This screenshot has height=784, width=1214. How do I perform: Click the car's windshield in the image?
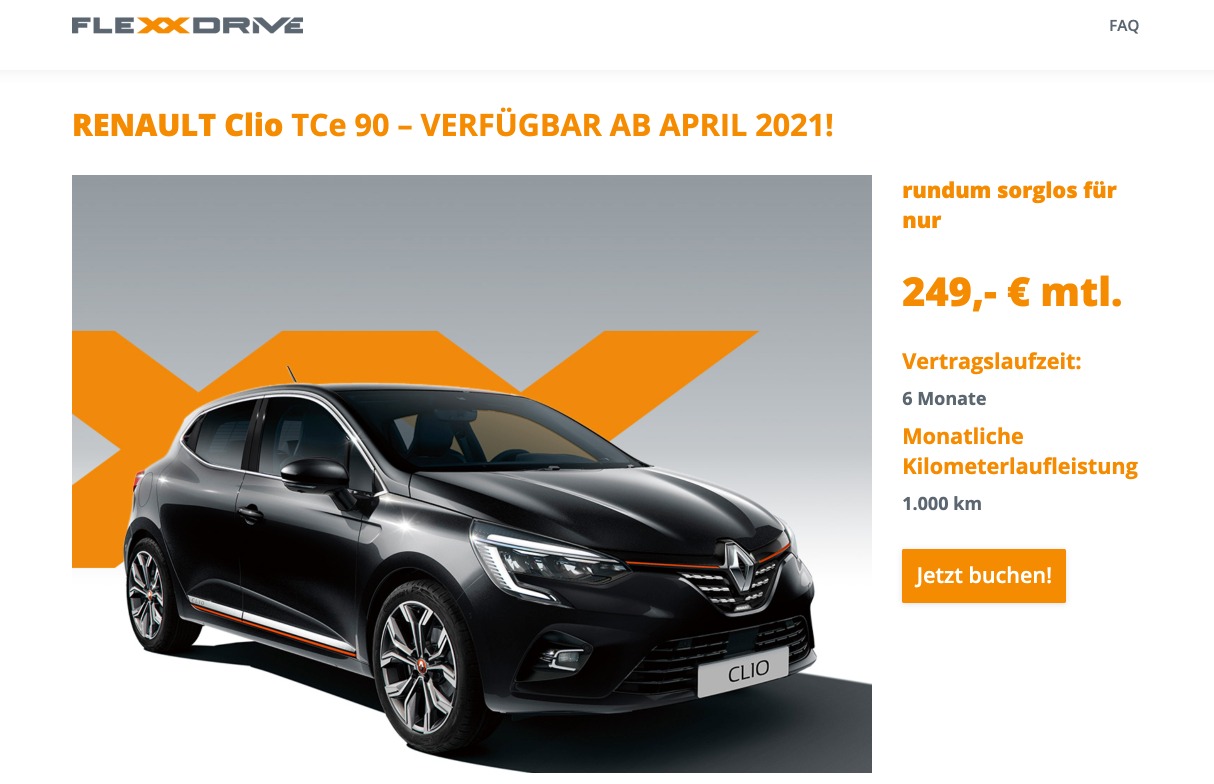point(500,430)
